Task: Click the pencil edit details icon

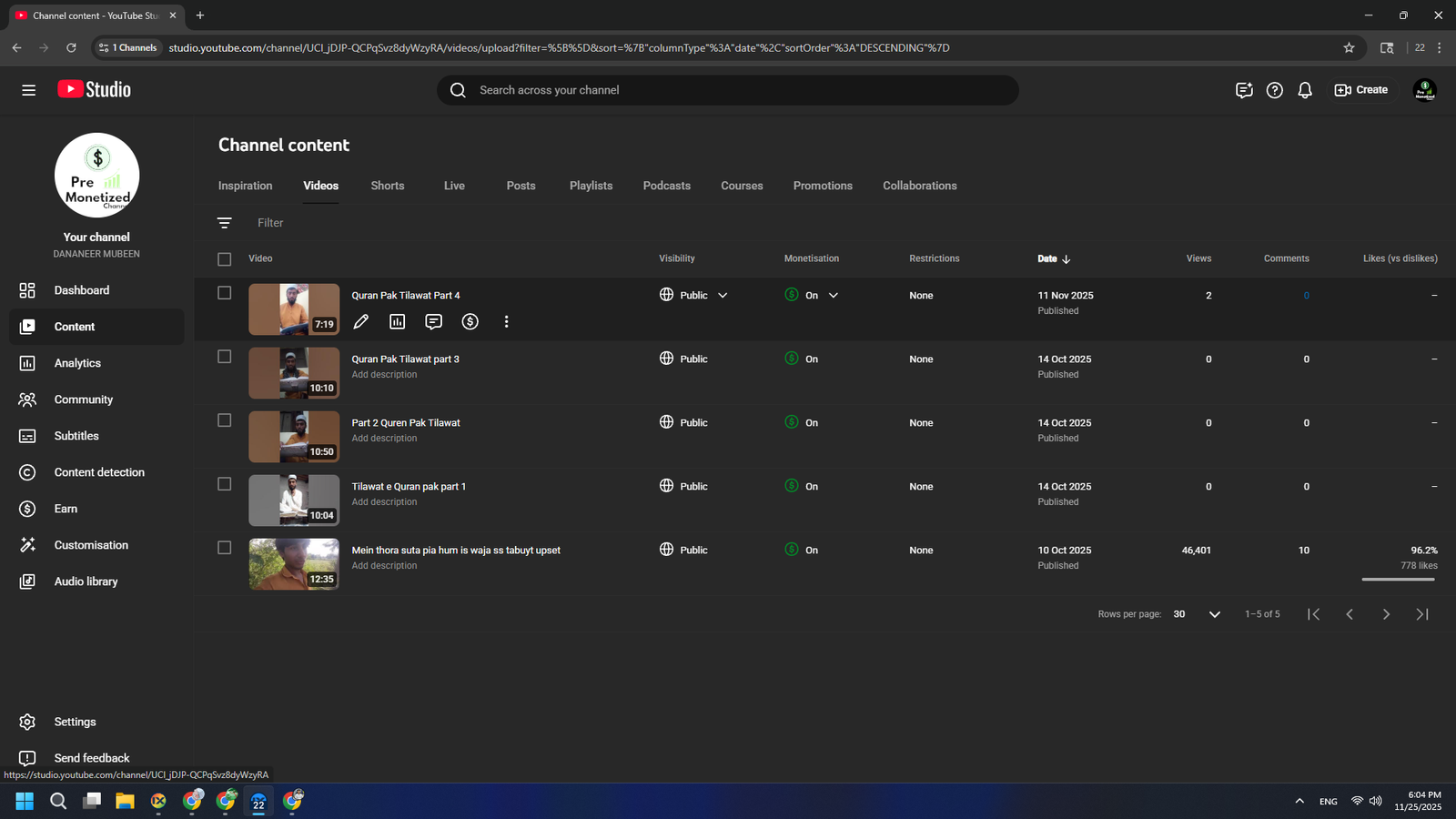Action: pos(361,321)
